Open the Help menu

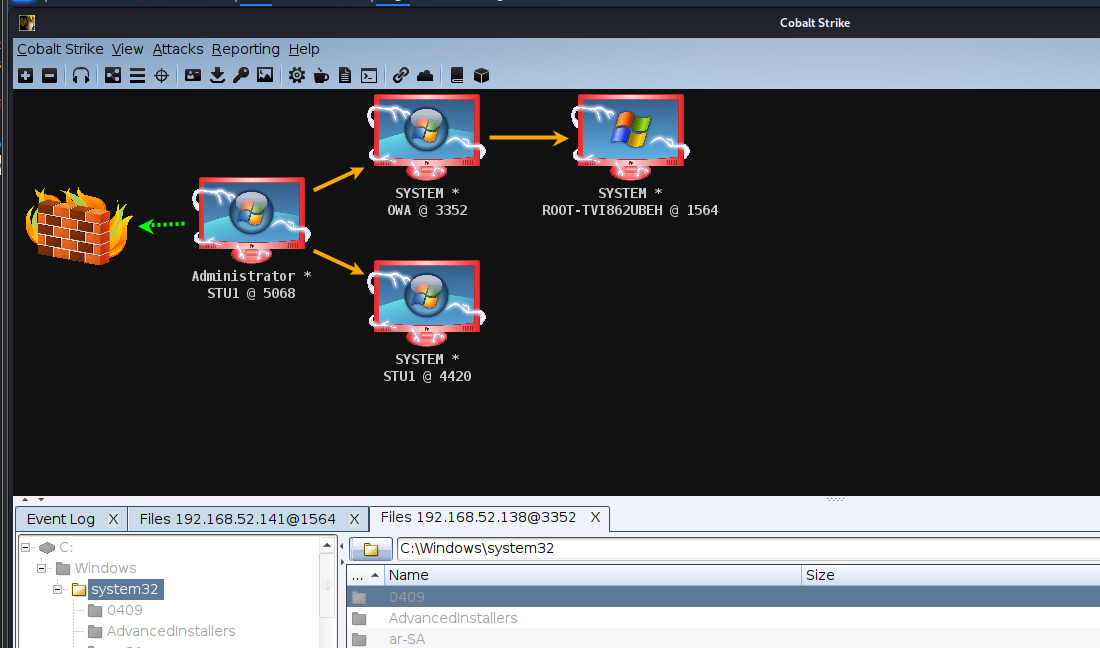coord(304,49)
